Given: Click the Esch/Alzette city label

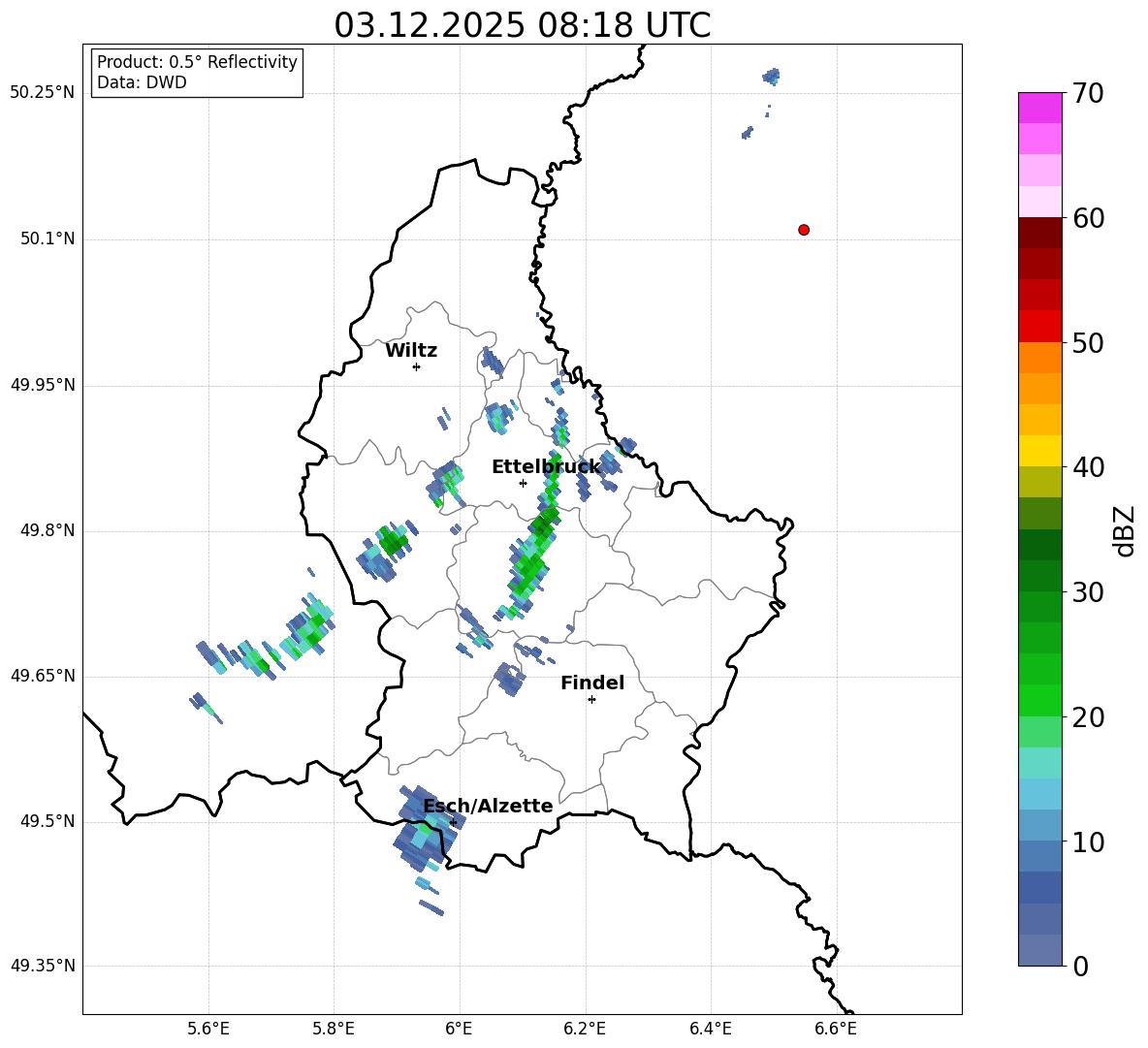Looking at the screenshot, I should tap(489, 806).
